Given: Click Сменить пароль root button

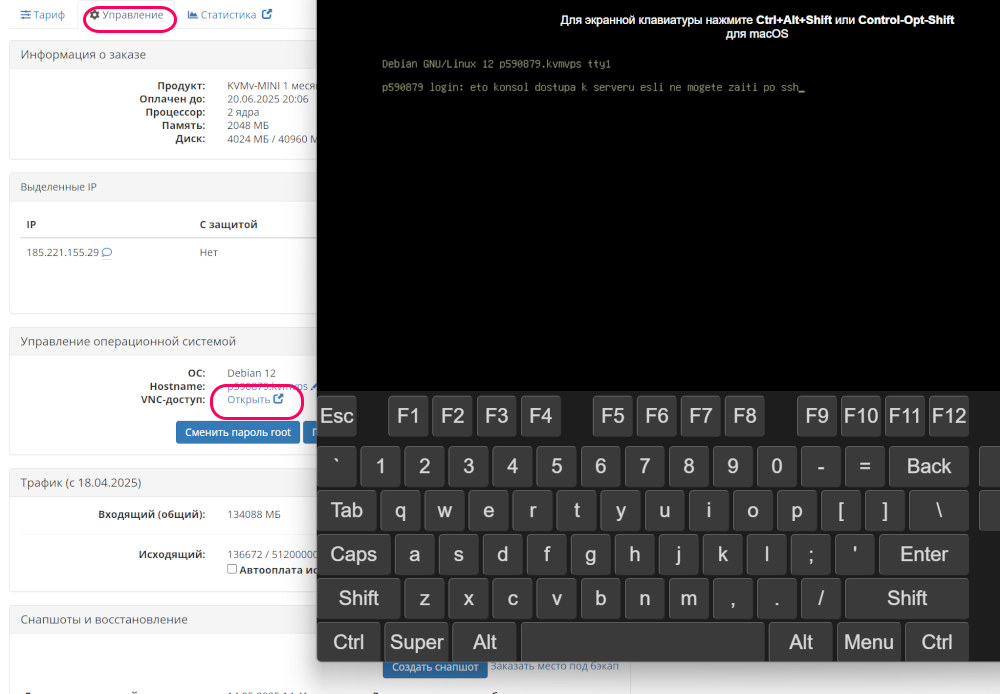Looking at the screenshot, I should pyautogui.click(x=237, y=432).
